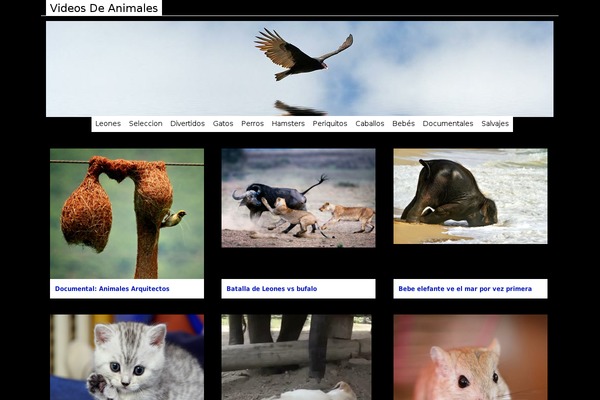
Task: Open the elephant legs and log thumbnail
Action: pos(297,357)
